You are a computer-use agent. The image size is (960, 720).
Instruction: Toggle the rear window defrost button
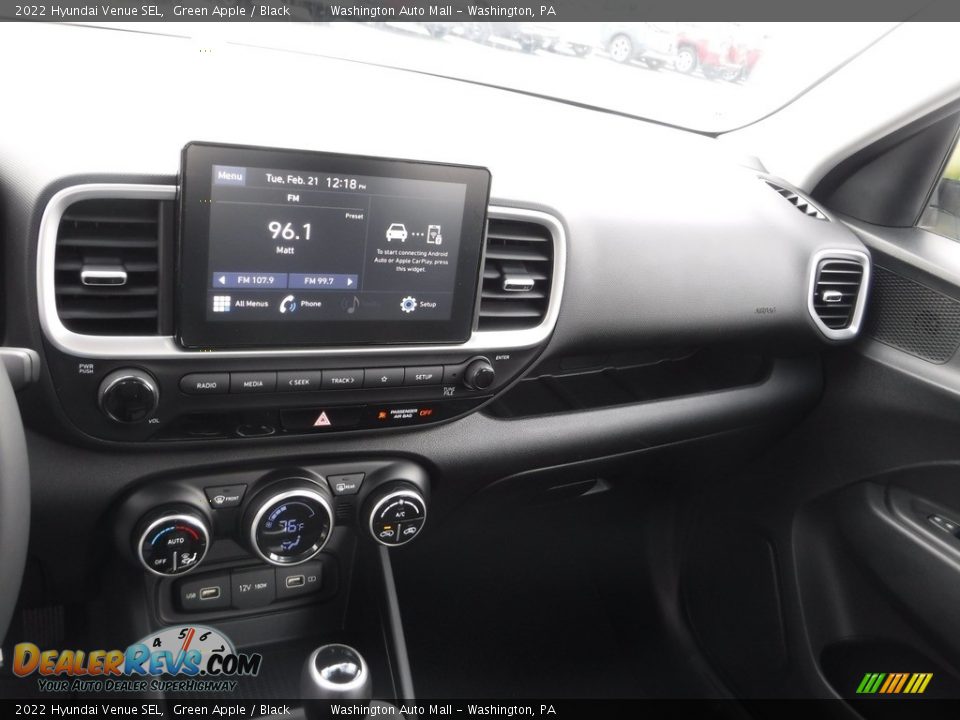click(345, 485)
